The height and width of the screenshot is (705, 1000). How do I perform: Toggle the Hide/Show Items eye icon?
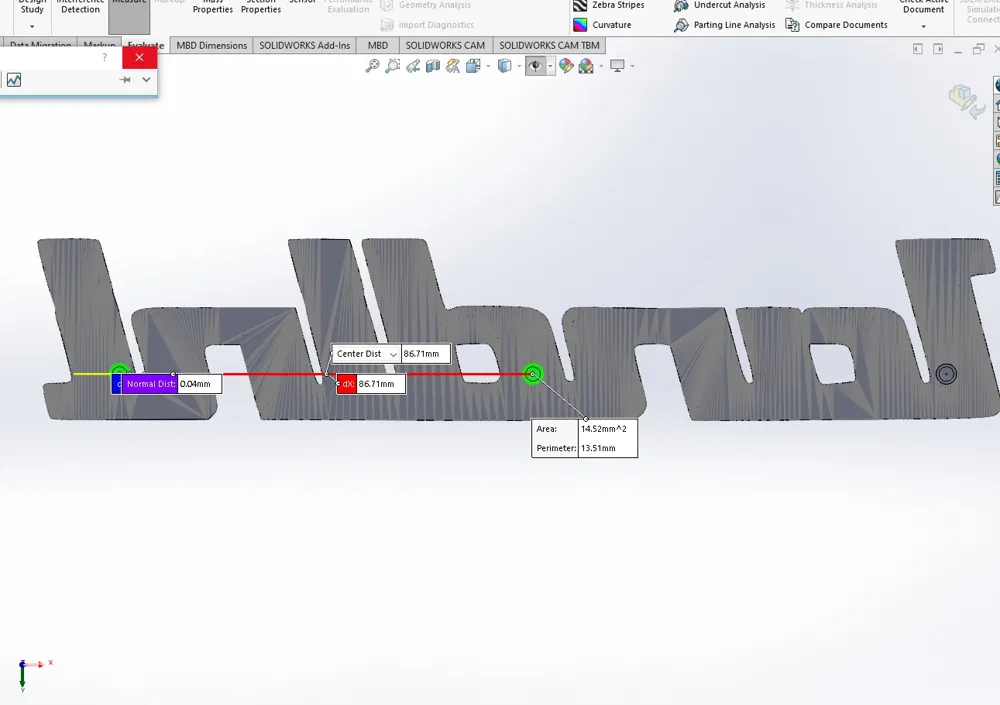tap(535, 66)
